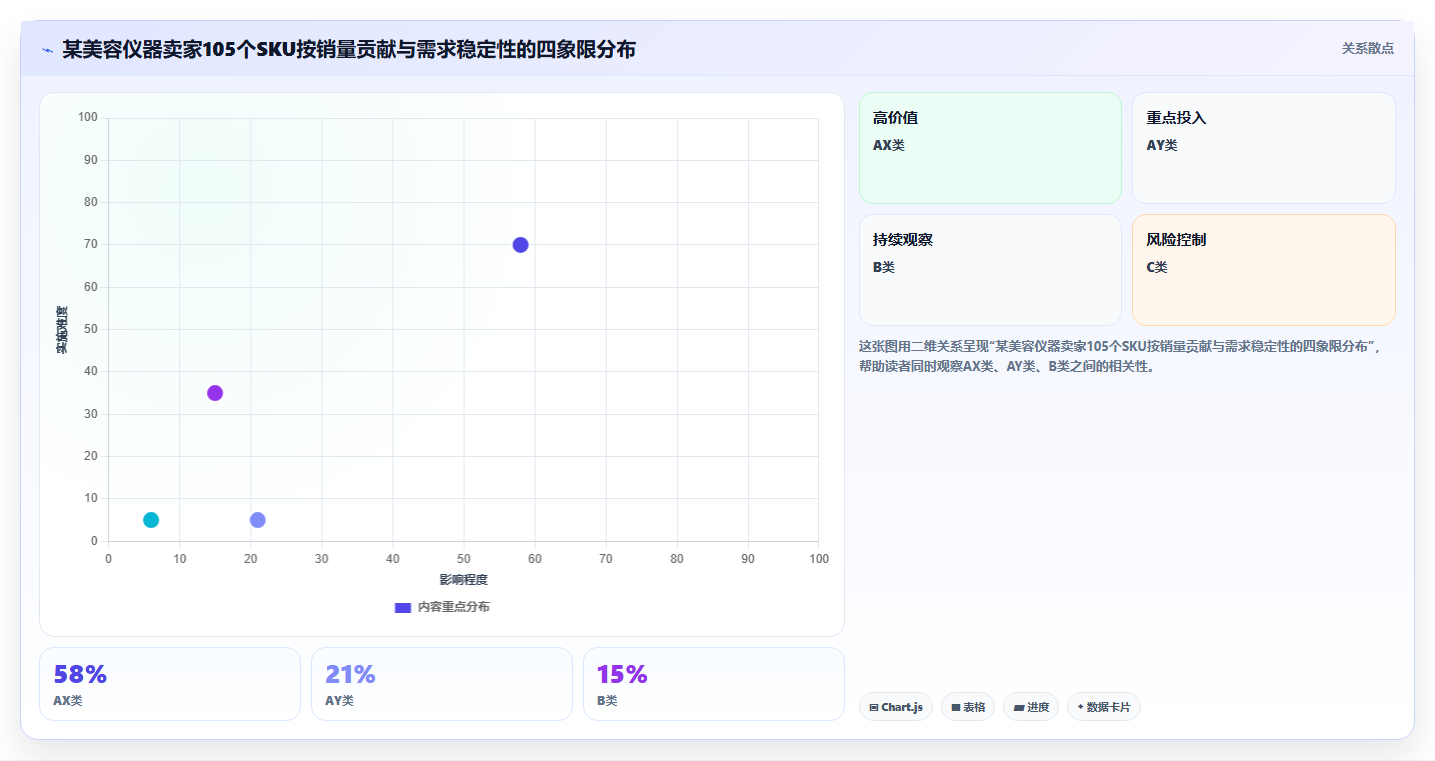
Task: Click the icon inside the 进度 chip
Action: [1018, 707]
